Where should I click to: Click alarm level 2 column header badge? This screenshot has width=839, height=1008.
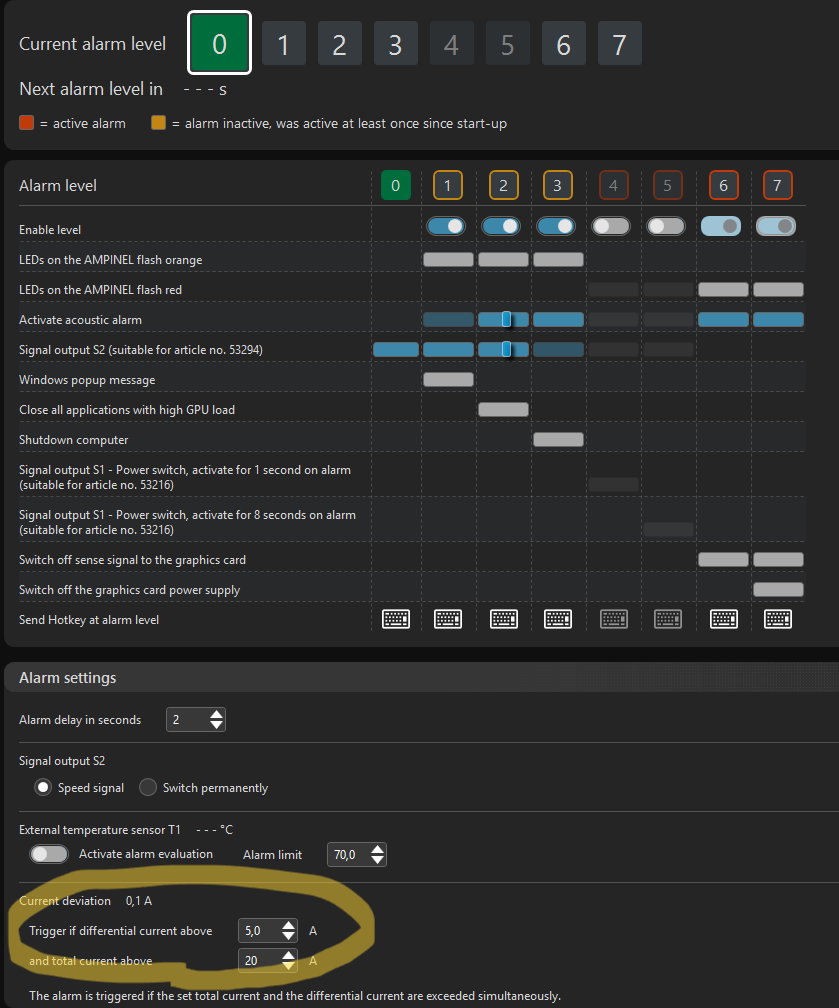click(503, 185)
